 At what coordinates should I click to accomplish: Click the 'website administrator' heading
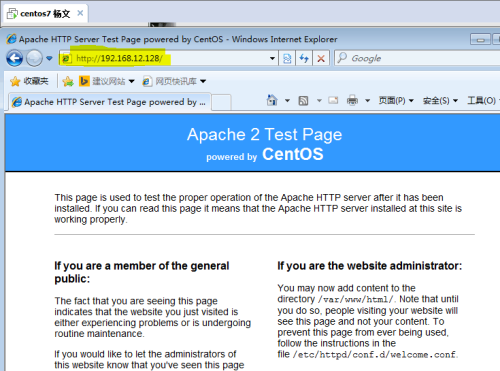[x=370, y=266]
